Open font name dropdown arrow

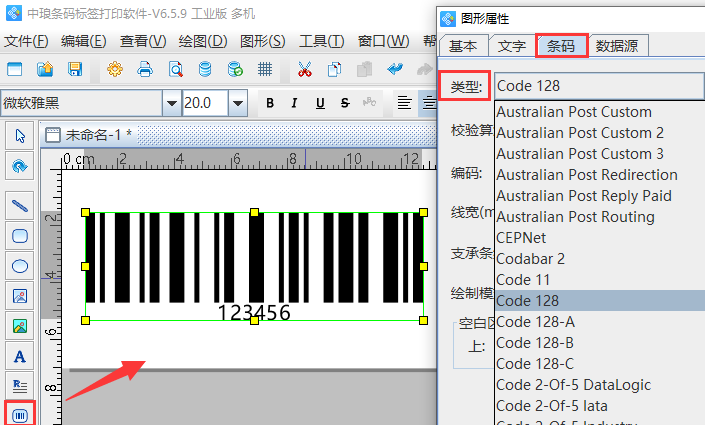click(x=171, y=103)
